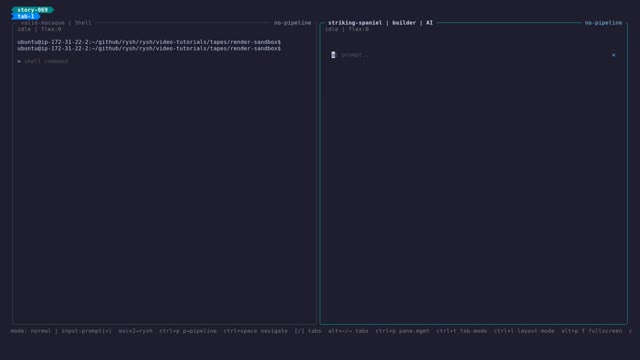Switch to tab-1
The height and width of the screenshot is (360, 640).
point(26,16)
